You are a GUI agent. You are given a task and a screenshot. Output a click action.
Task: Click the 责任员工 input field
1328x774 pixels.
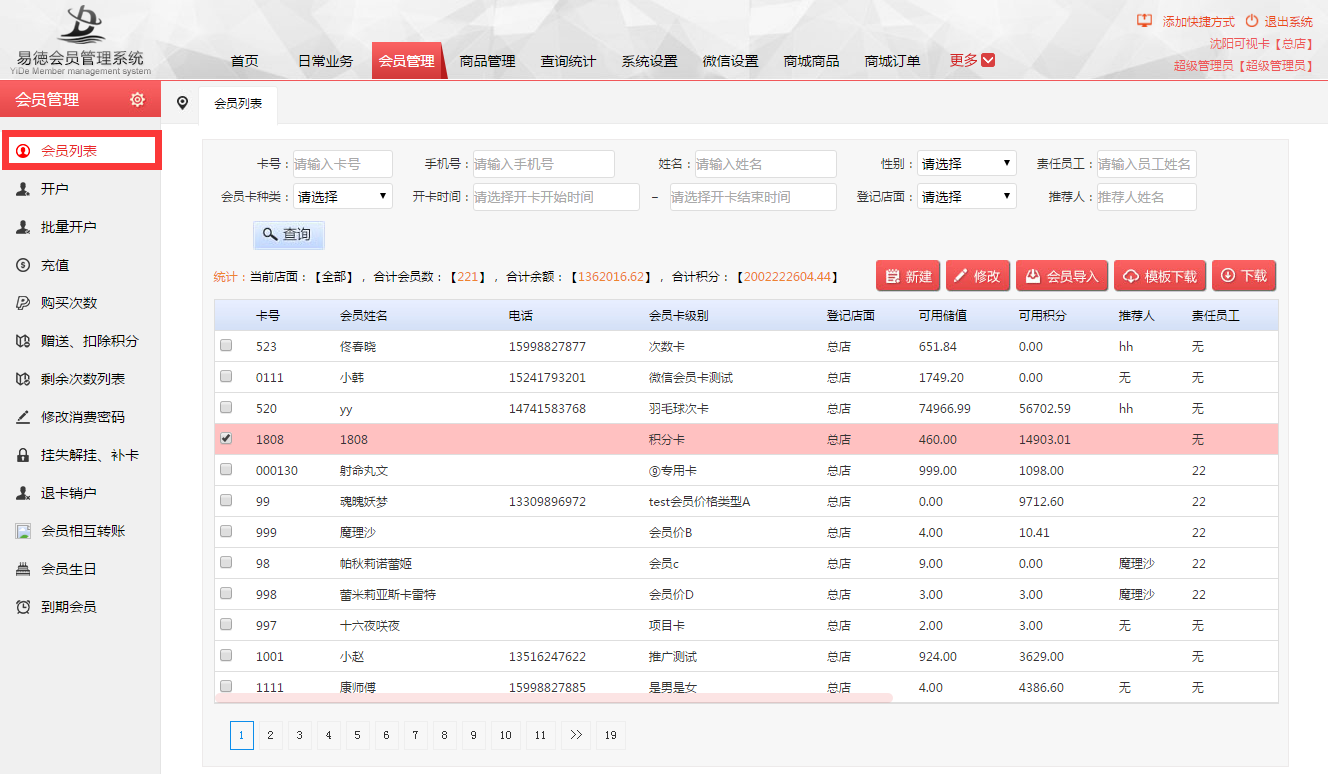tap(1147, 164)
